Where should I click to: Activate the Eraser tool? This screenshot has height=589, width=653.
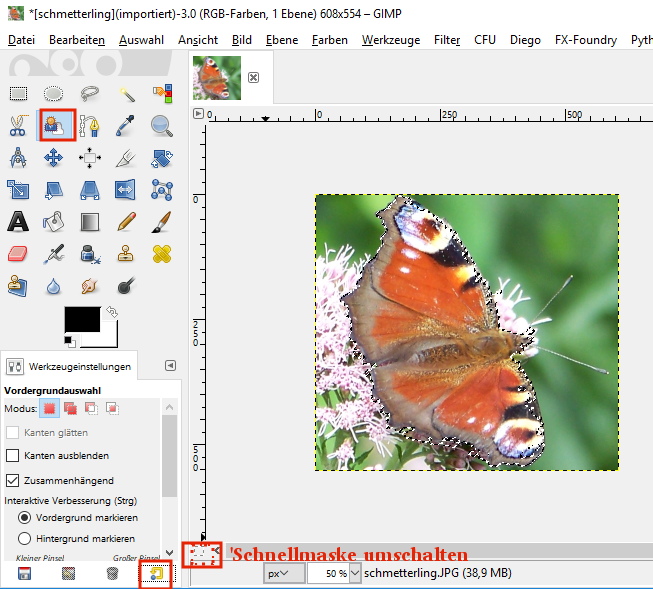click(x=18, y=253)
